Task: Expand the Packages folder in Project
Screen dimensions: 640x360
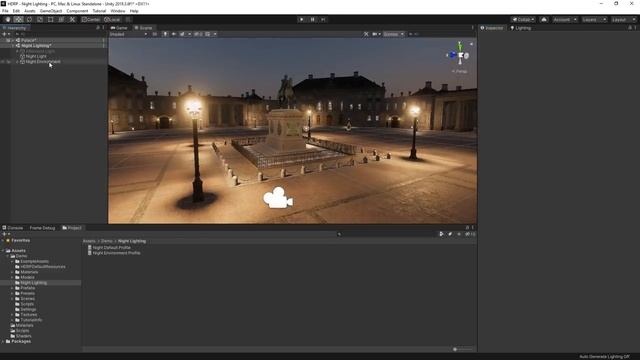Action: pos(3,341)
